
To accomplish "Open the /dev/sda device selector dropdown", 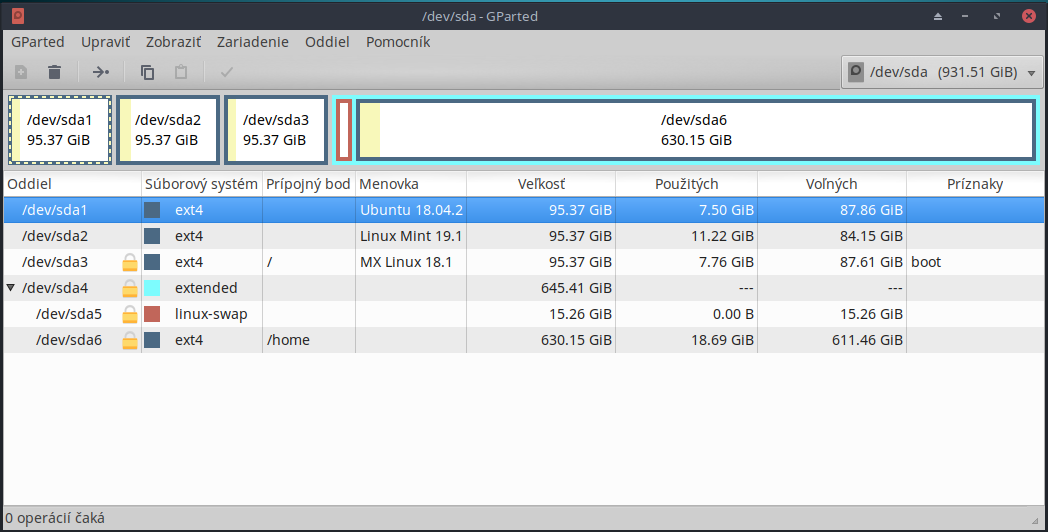I will pyautogui.click(x=940, y=72).
